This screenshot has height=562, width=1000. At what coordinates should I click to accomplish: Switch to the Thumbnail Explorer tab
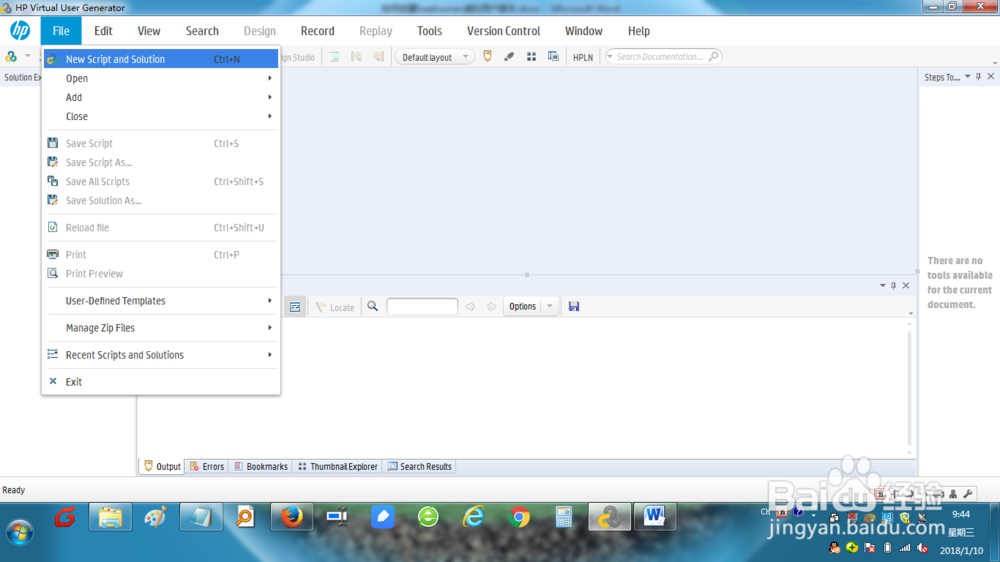pyautogui.click(x=338, y=466)
